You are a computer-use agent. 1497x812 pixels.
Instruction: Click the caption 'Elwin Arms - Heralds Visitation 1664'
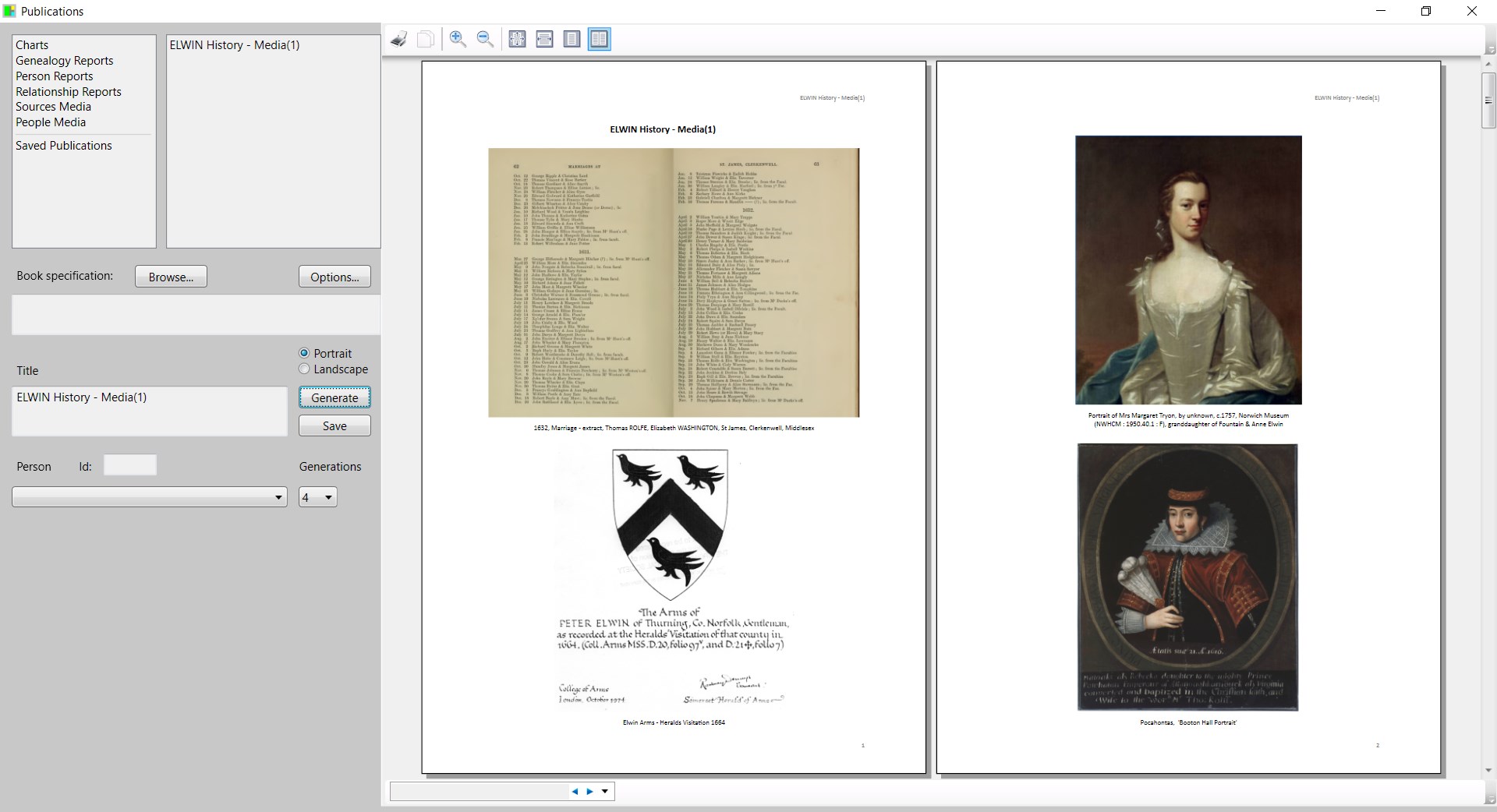click(x=674, y=722)
